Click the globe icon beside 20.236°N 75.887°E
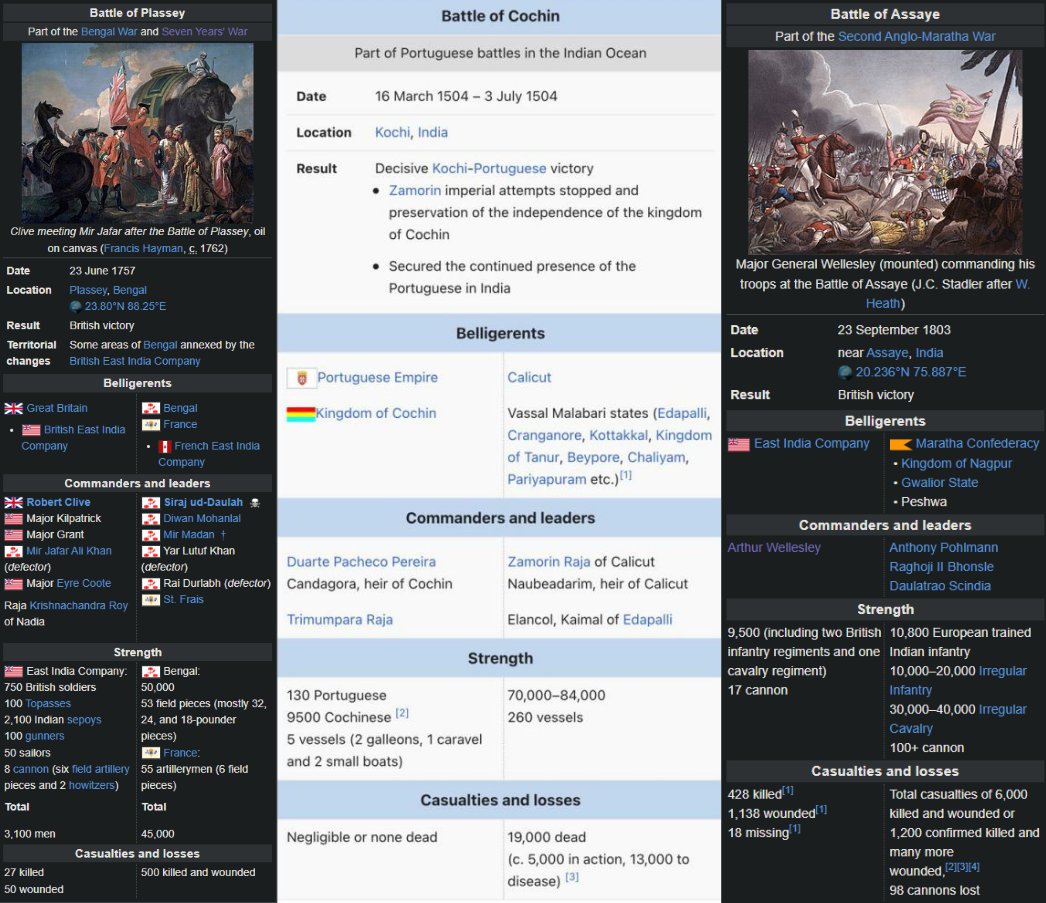This screenshot has width=1046, height=903. pos(845,372)
